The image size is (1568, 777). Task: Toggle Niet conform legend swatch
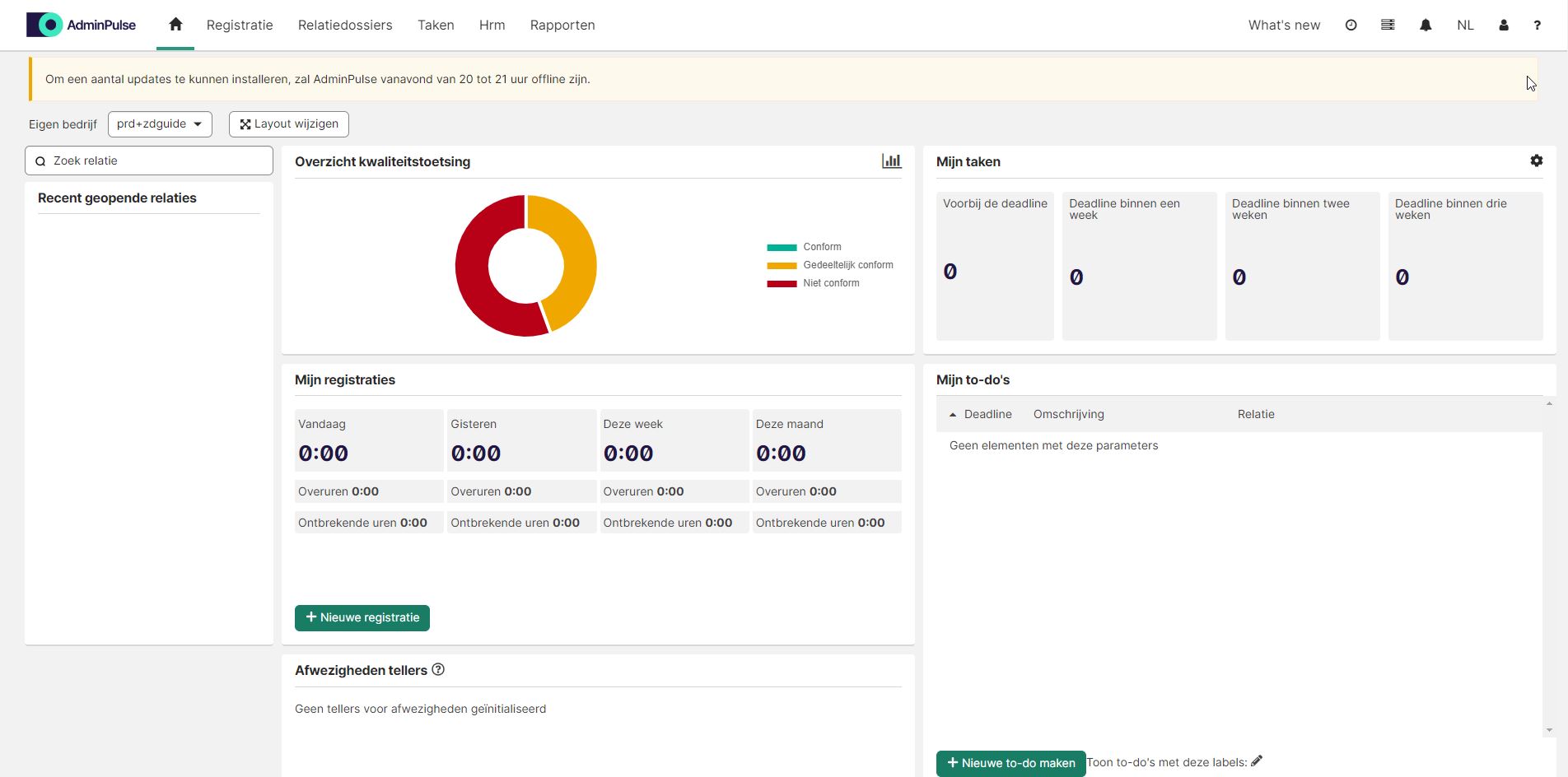782,283
